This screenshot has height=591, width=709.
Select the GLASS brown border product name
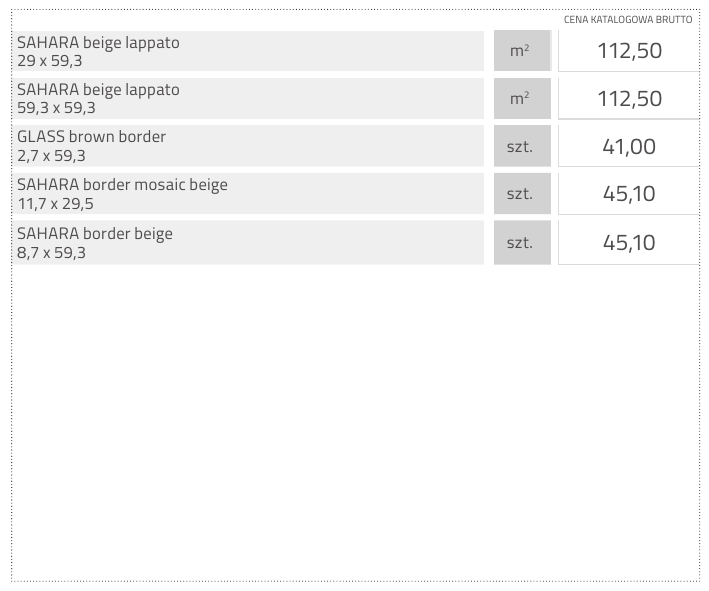click(91, 137)
